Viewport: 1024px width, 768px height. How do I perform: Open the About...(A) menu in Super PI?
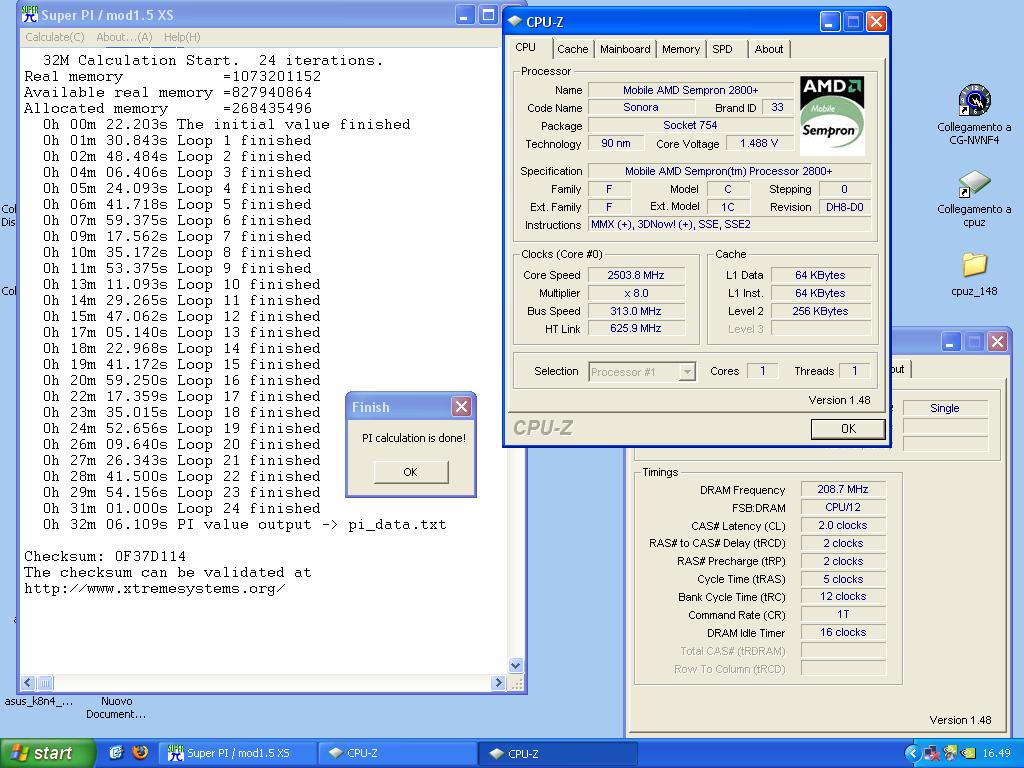tap(124, 37)
